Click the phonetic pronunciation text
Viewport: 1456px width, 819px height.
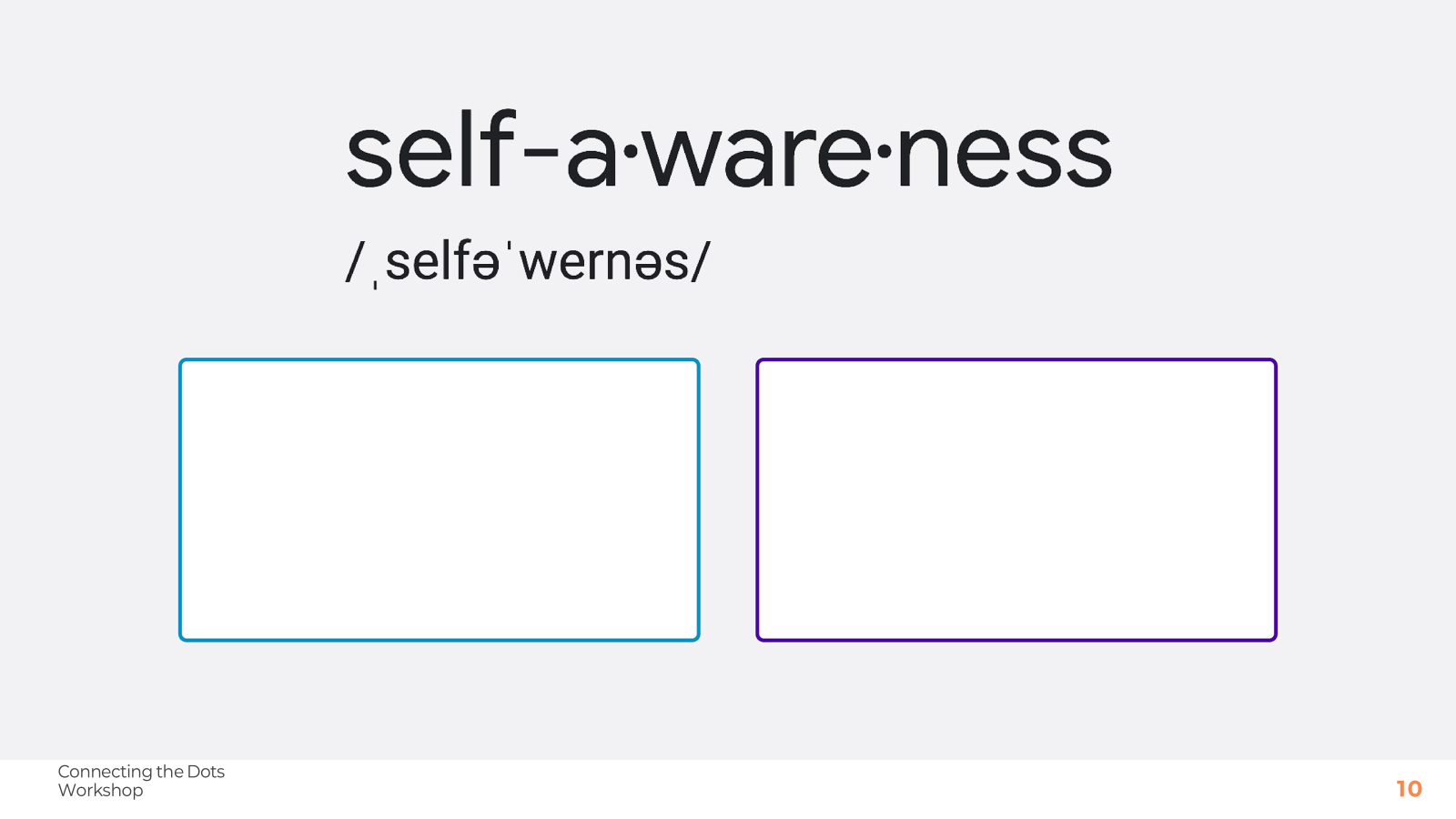(x=528, y=262)
